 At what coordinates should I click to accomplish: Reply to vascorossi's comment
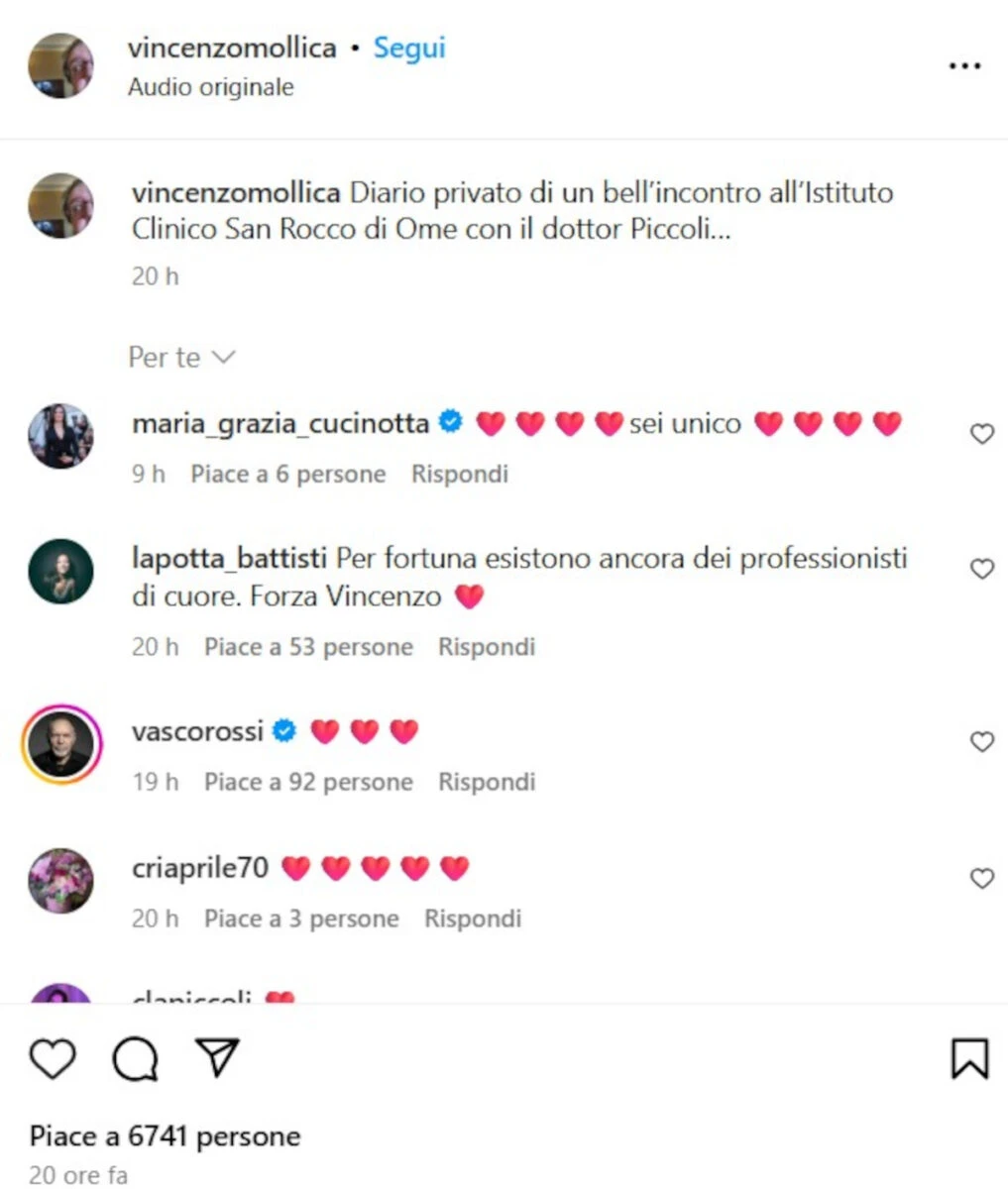487,782
